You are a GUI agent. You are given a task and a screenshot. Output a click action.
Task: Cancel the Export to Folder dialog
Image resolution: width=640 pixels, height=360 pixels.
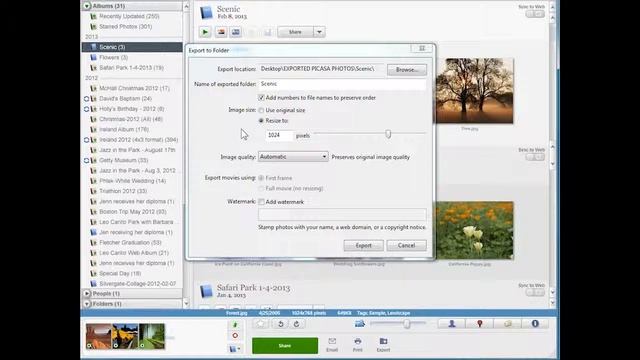click(x=407, y=245)
